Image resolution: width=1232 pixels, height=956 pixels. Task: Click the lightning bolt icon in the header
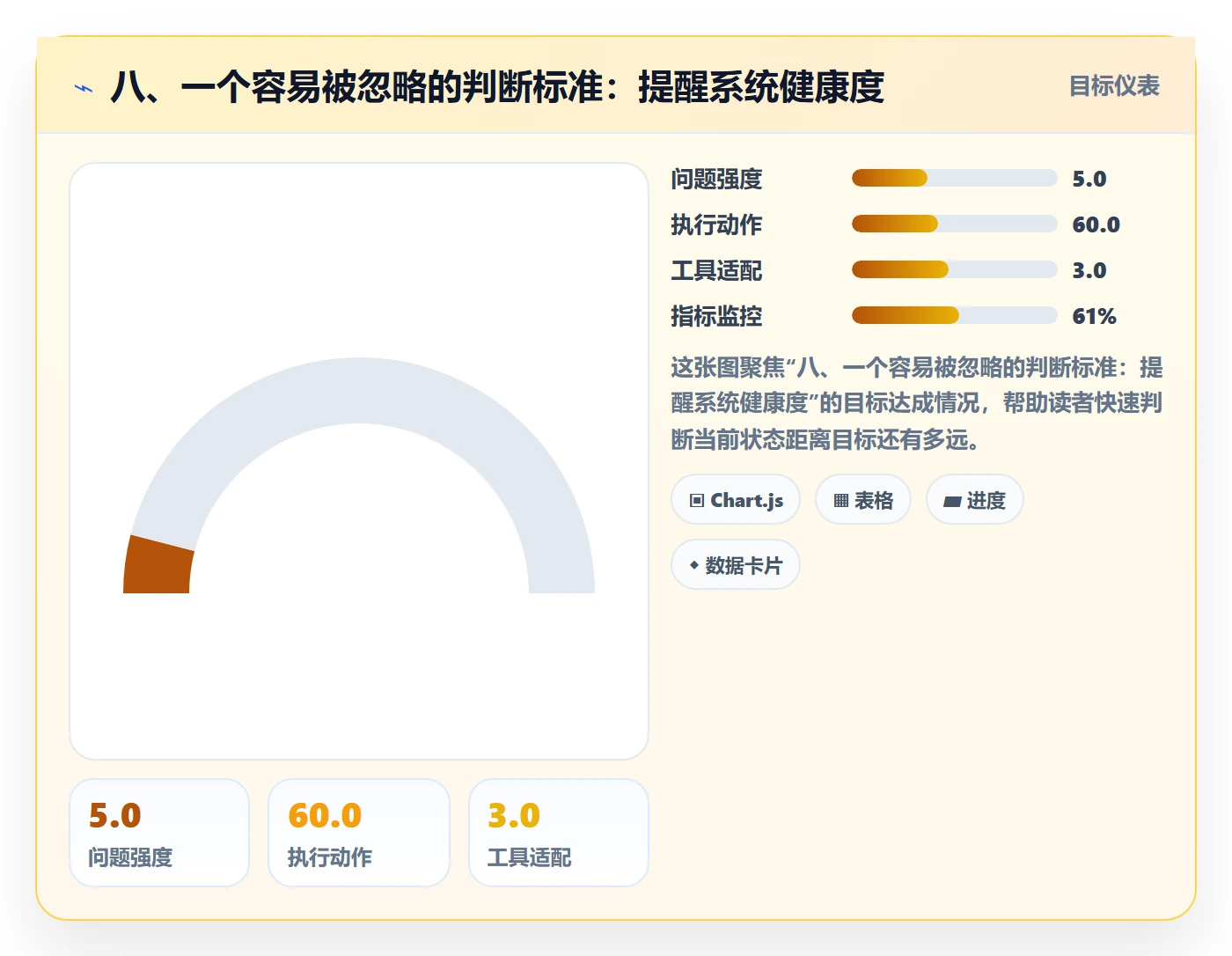[84, 88]
